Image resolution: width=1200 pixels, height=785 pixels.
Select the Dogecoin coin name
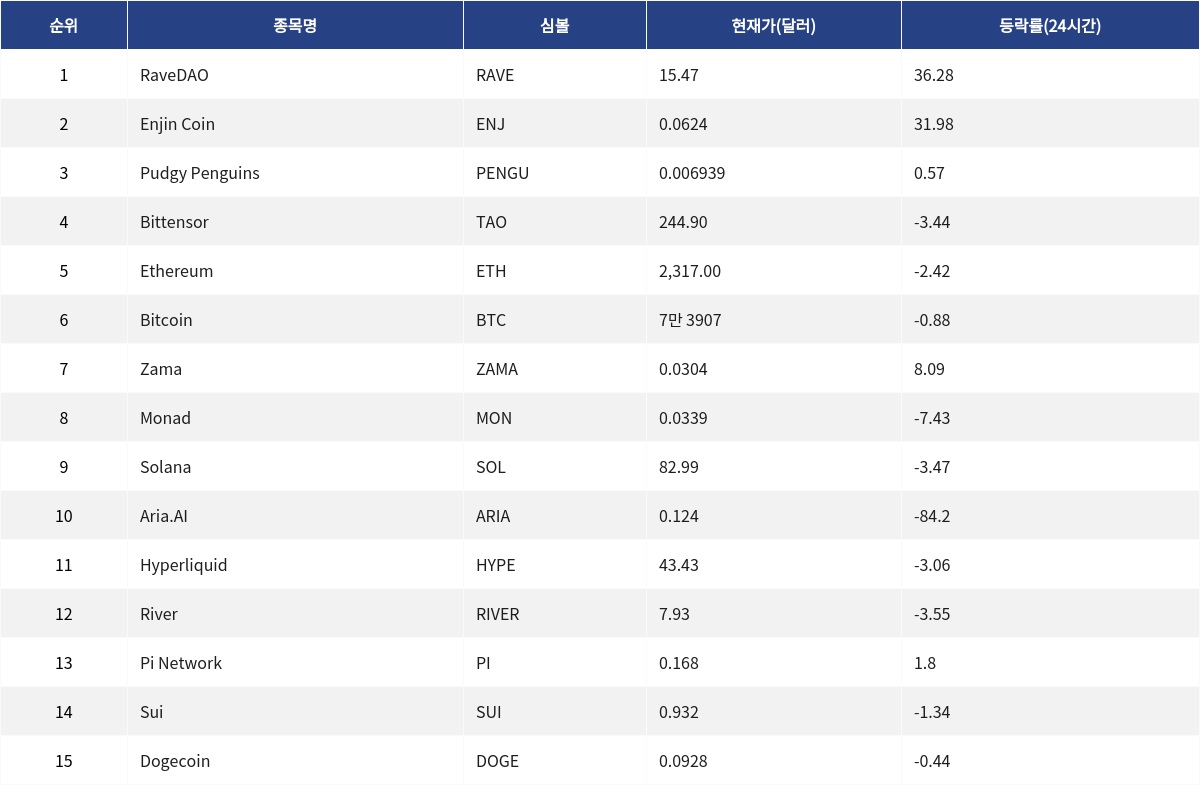pyautogui.click(x=175, y=761)
